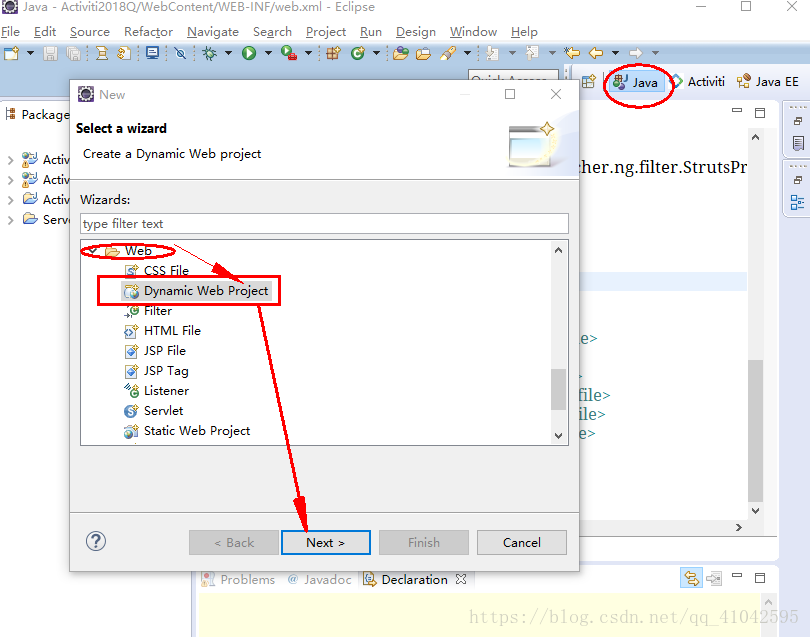This screenshot has width=810, height=637.
Task: Open the Search dropdown arrow
Action: (x=468, y=53)
